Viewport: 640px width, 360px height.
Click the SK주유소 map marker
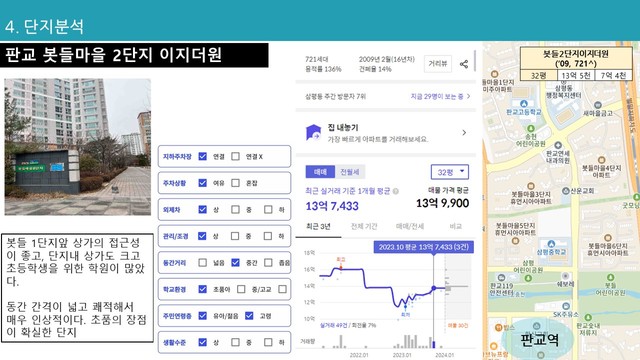pyautogui.click(x=566, y=306)
